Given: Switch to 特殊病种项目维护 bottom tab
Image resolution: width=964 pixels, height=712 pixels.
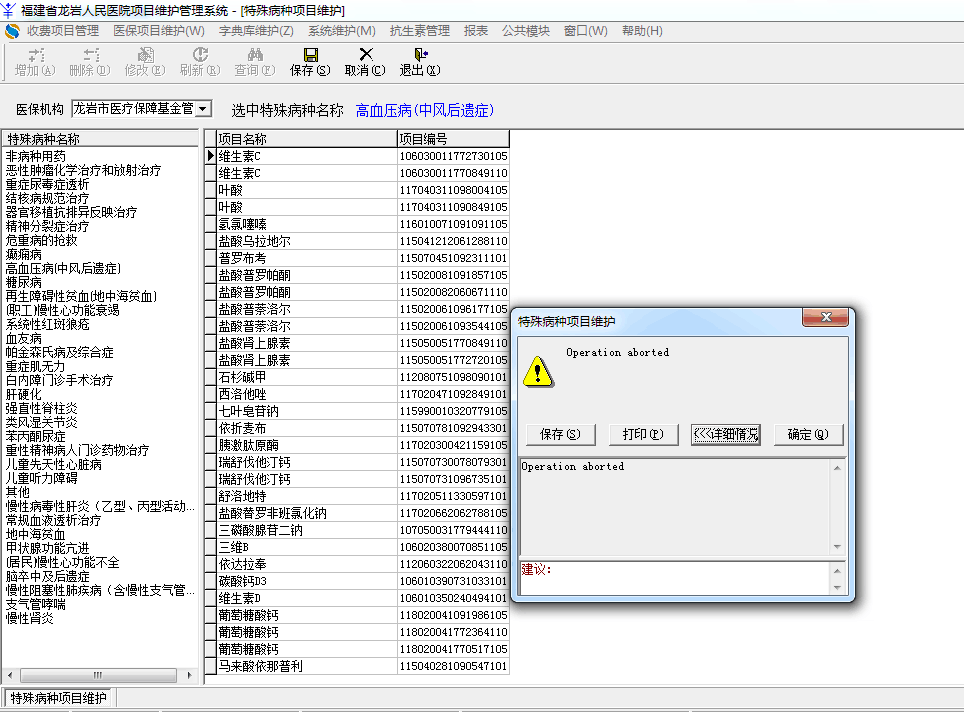Looking at the screenshot, I should coord(59,698).
